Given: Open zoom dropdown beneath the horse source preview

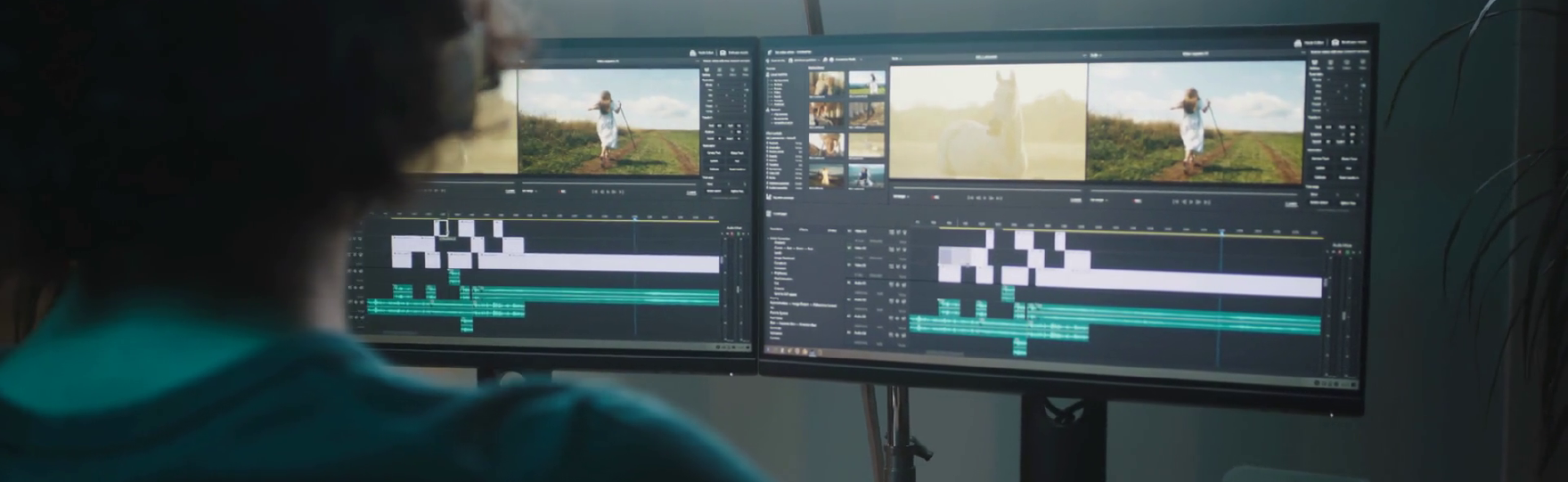Looking at the screenshot, I should click(x=902, y=196).
